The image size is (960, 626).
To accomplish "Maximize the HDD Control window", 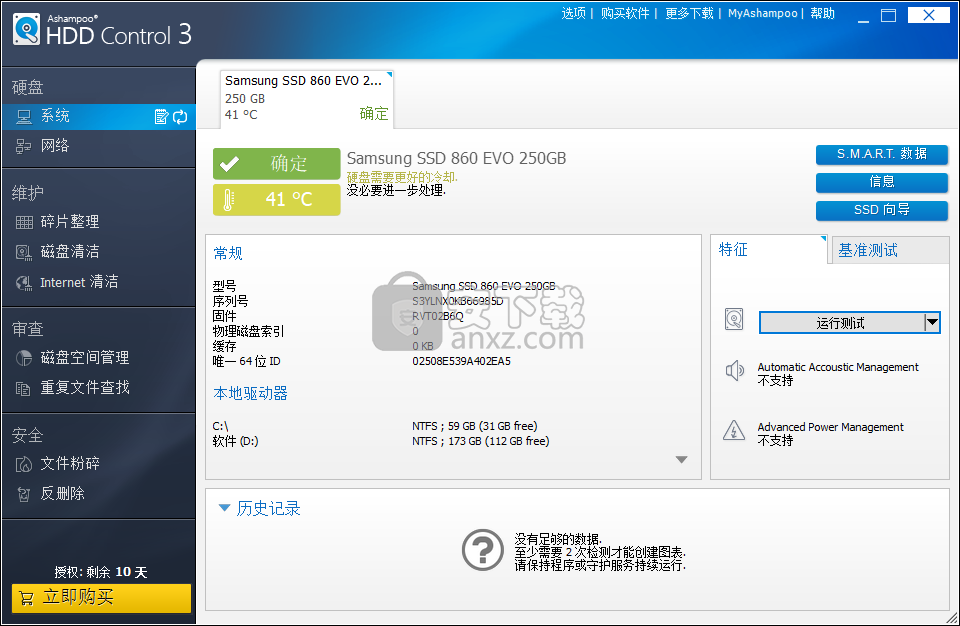I will (888, 16).
